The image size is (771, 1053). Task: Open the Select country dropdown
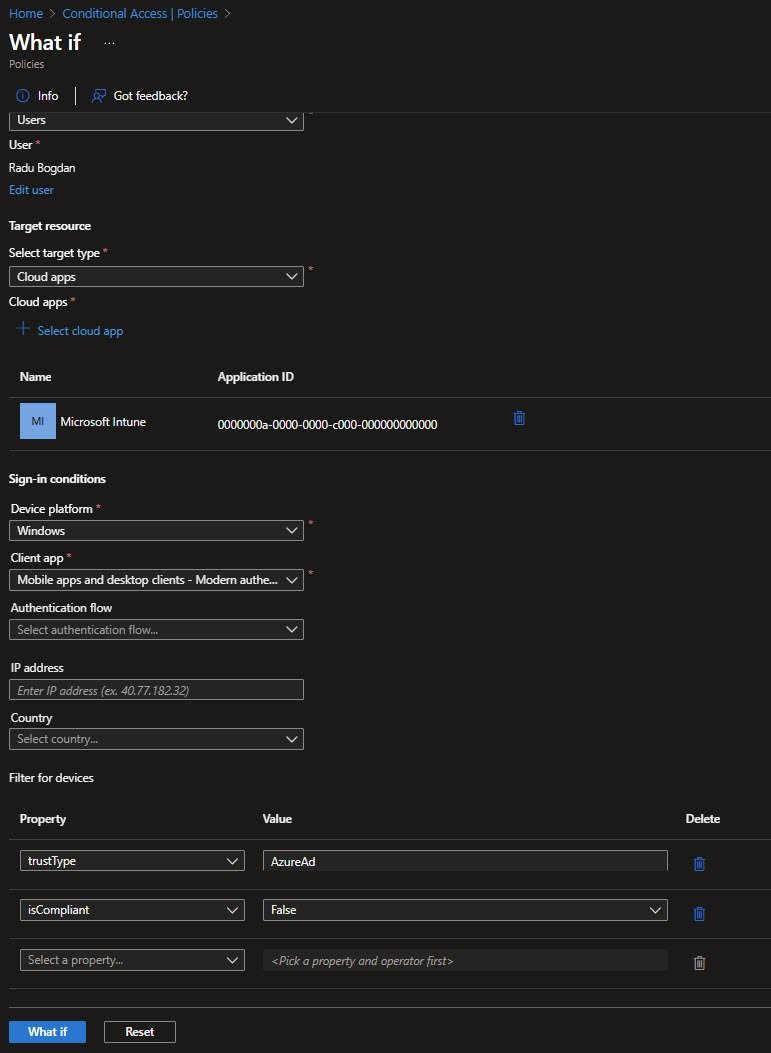click(x=156, y=739)
